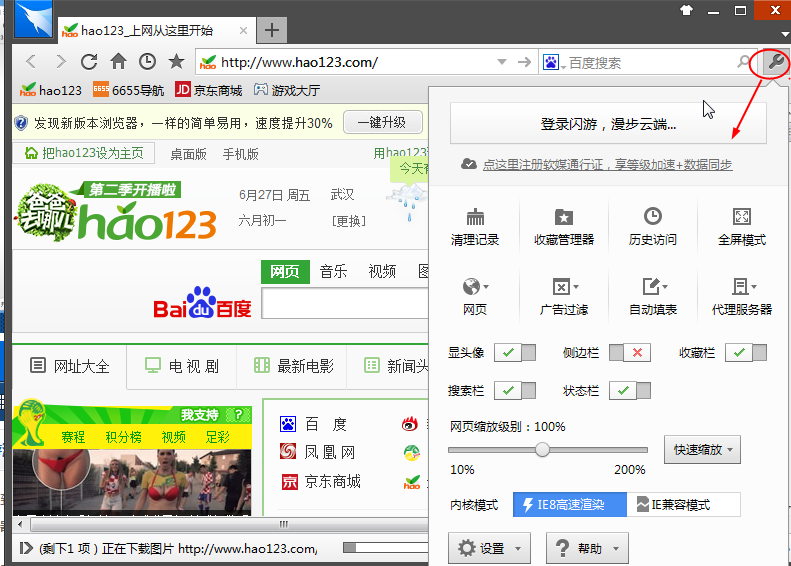Open 历史访问 history panel

(653, 227)
